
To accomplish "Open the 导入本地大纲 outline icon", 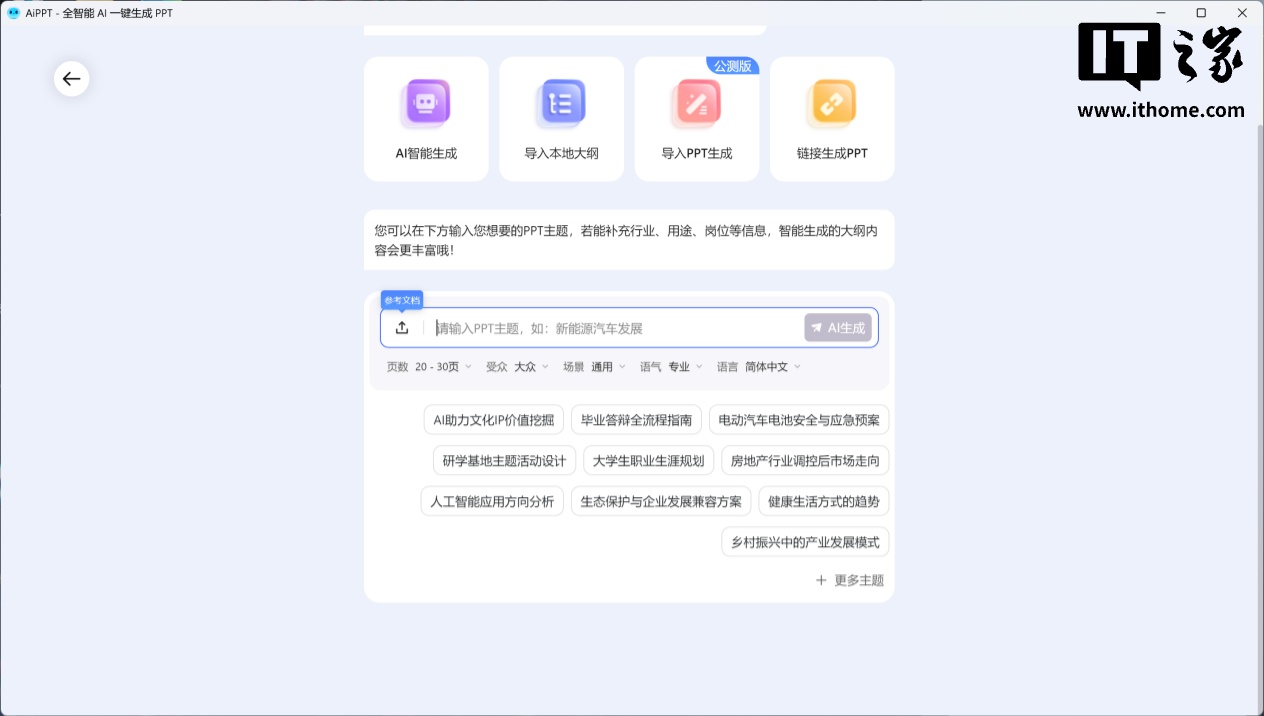I will (x=561, y=103).
